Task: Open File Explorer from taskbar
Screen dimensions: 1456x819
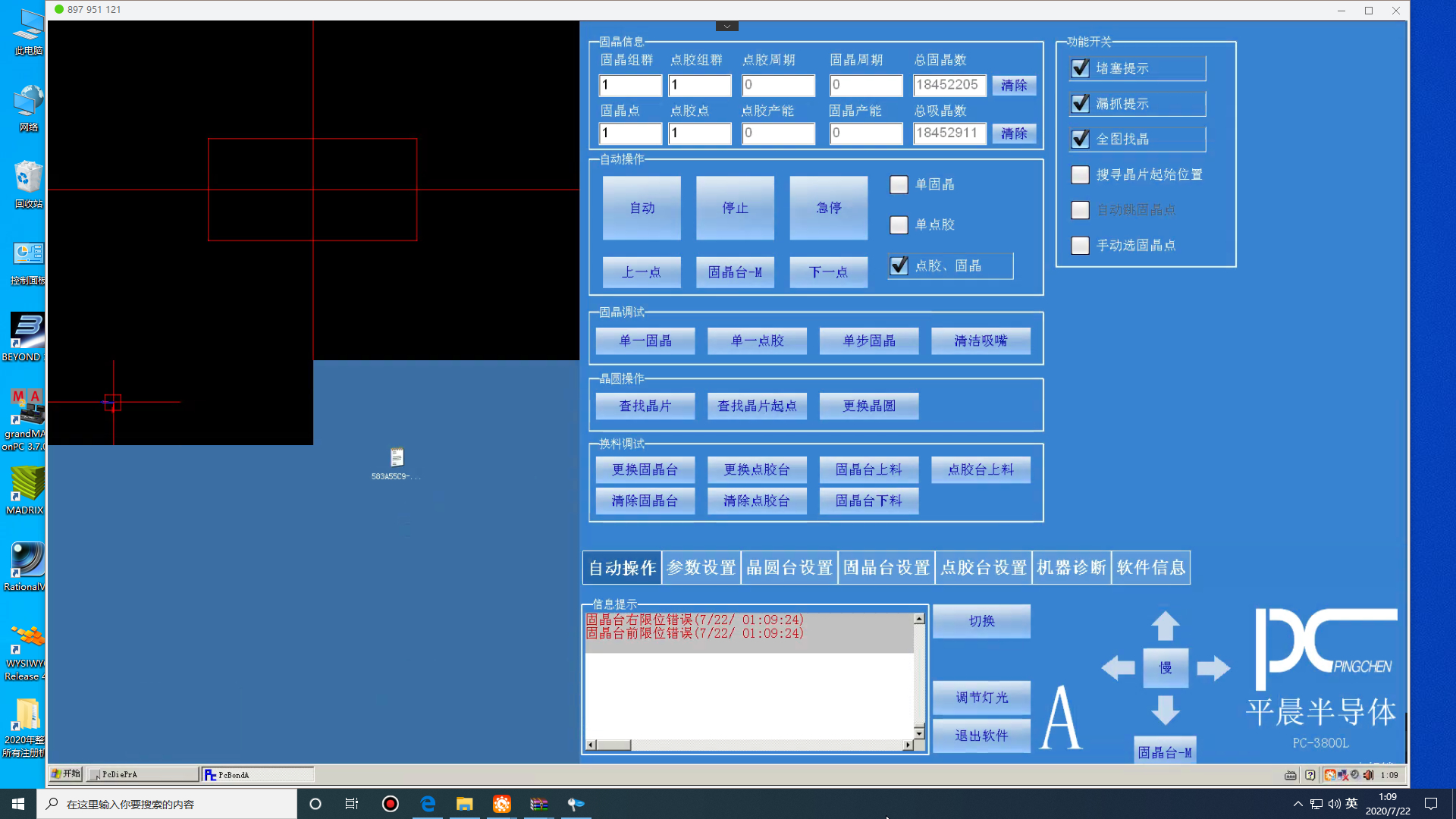Action: [x=465, y=804]
